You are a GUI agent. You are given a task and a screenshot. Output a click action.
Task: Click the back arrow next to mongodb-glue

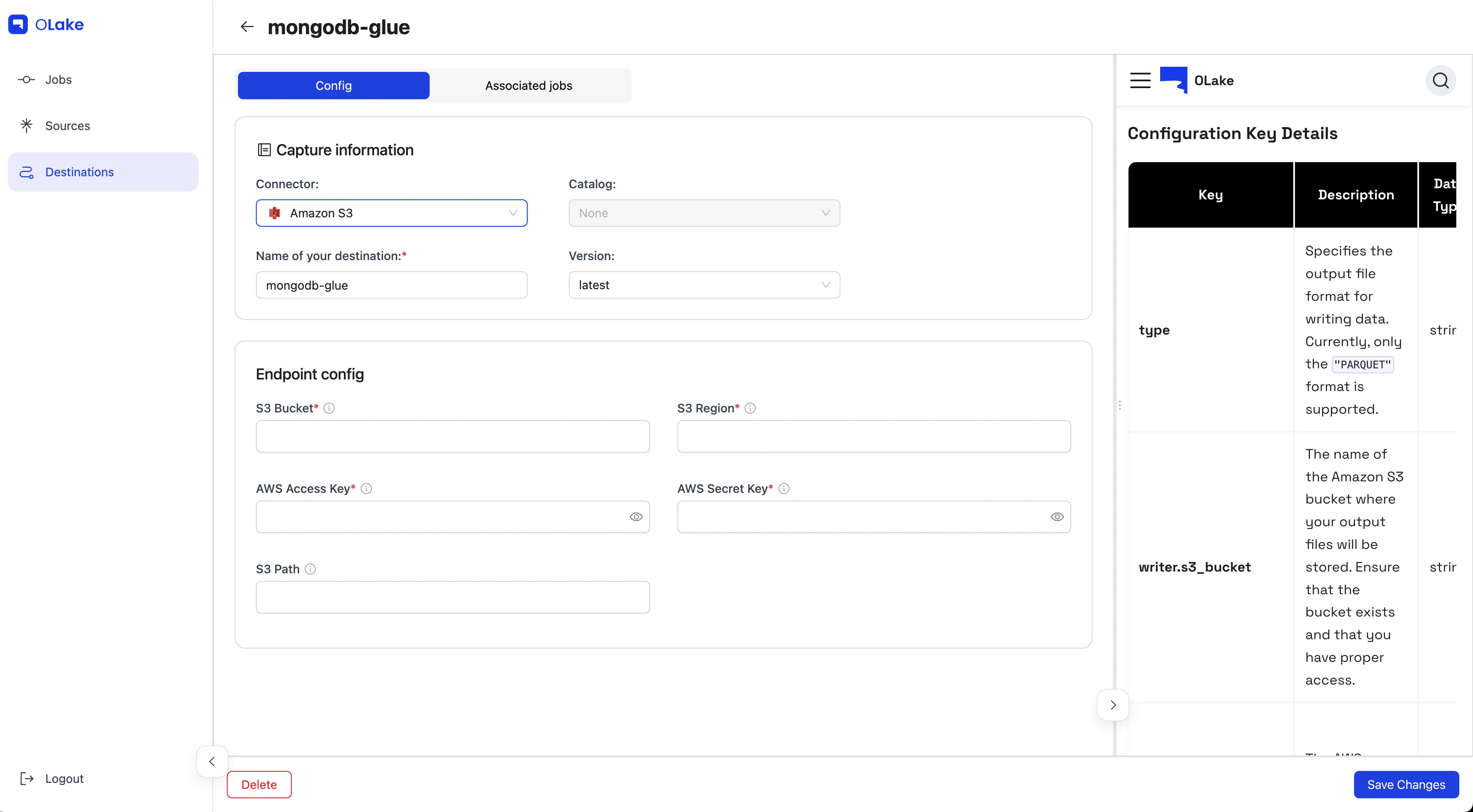pyautogui.click(x=246, y=27)
